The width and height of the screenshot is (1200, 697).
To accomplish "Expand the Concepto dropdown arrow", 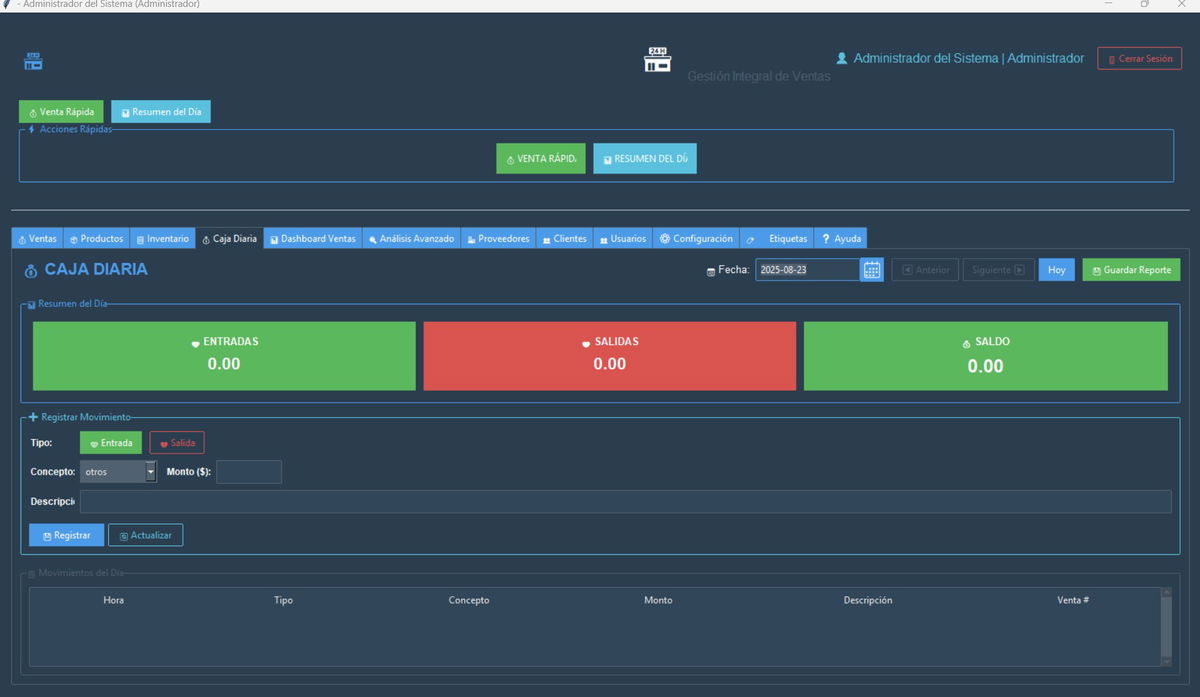I will [151, 472].
